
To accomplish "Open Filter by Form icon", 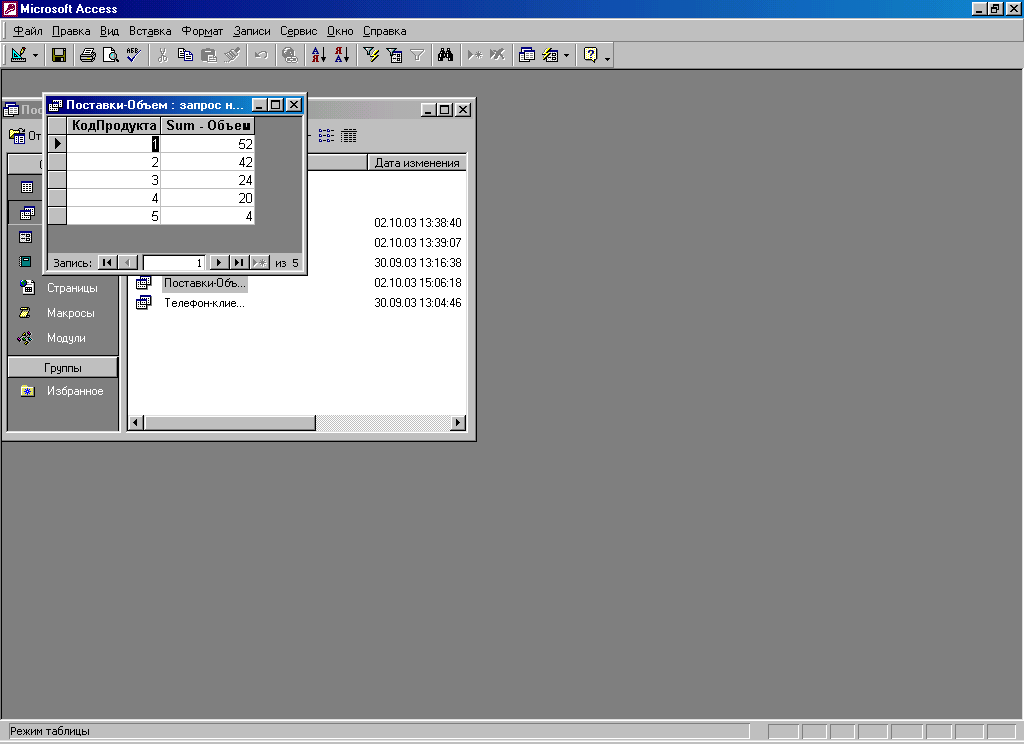I will click(394, 55).
